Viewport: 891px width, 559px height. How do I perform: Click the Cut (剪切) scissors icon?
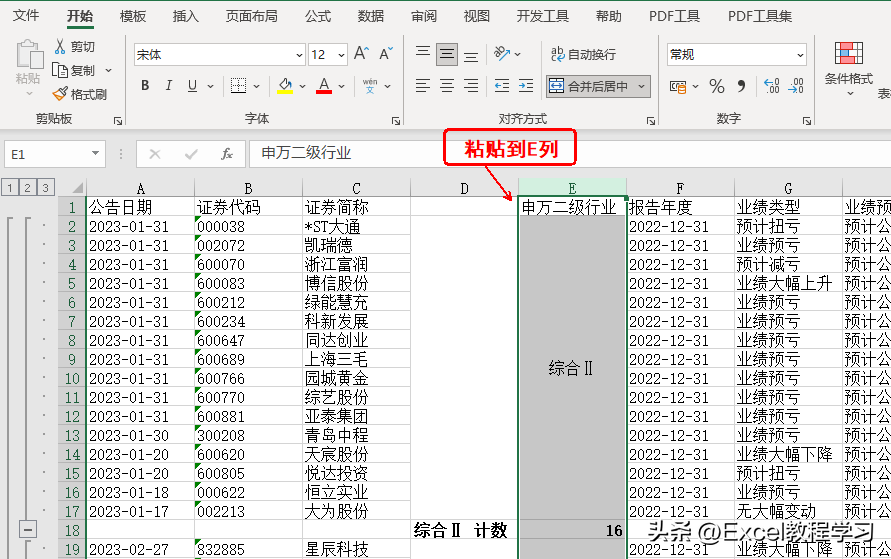click(61, 47)
